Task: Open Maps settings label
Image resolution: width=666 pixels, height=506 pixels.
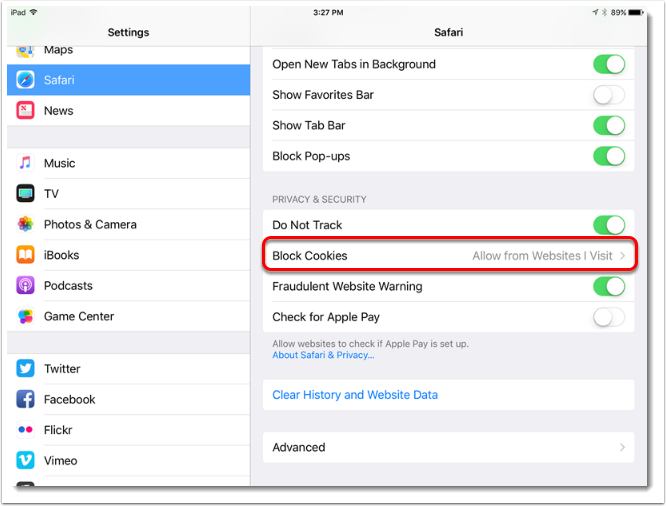Action: point(58,50)
